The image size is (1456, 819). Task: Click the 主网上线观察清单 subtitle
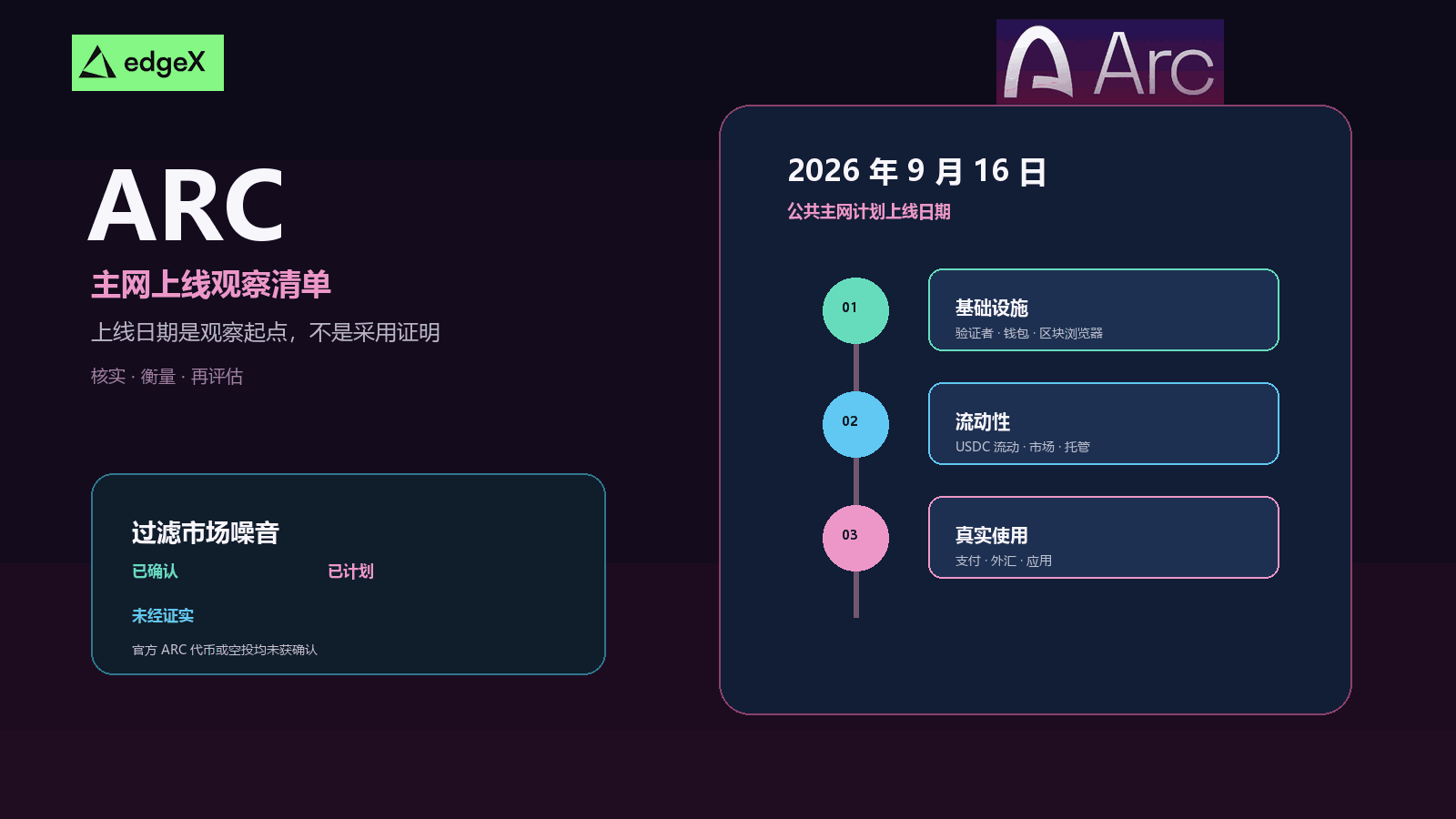pyautogui.click(x=211, y=285)
